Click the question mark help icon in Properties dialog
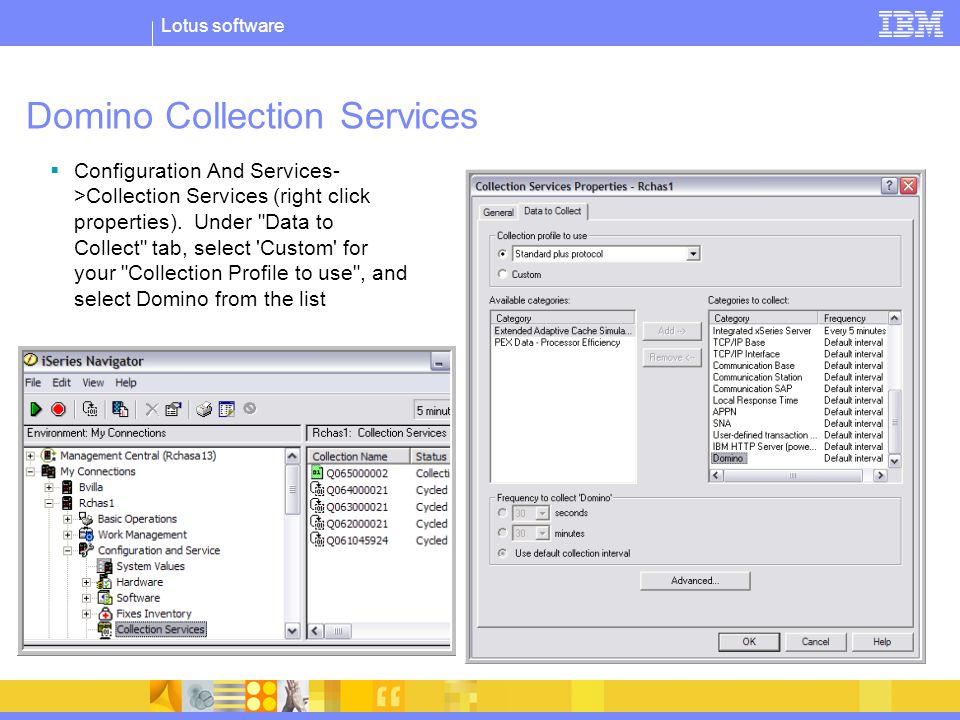960x720 pixels. tap(889, 186)
